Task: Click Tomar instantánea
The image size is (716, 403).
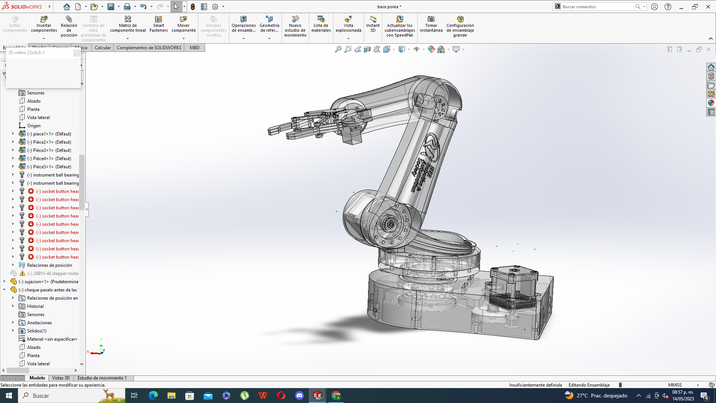Action: click(x=431, y=24)
